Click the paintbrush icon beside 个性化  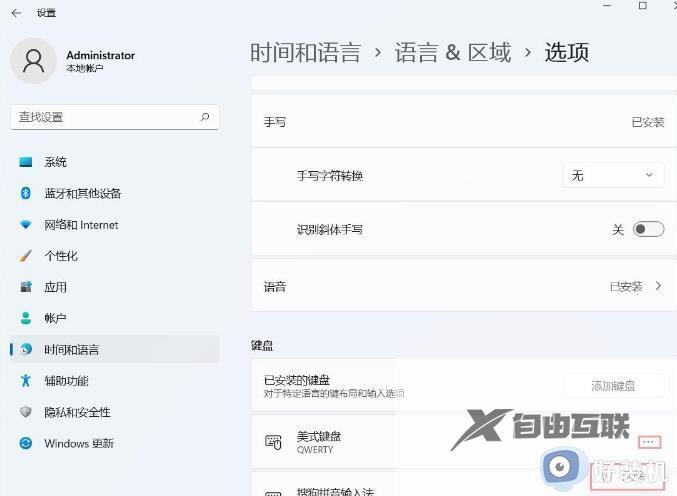coord(25,256)
